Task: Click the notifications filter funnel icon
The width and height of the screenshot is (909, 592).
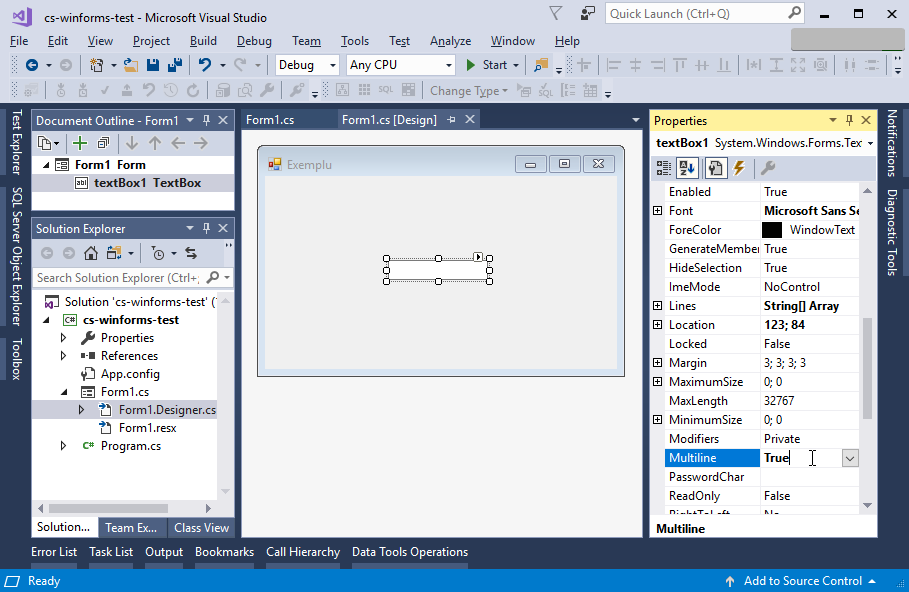Action: click(555, 13)
